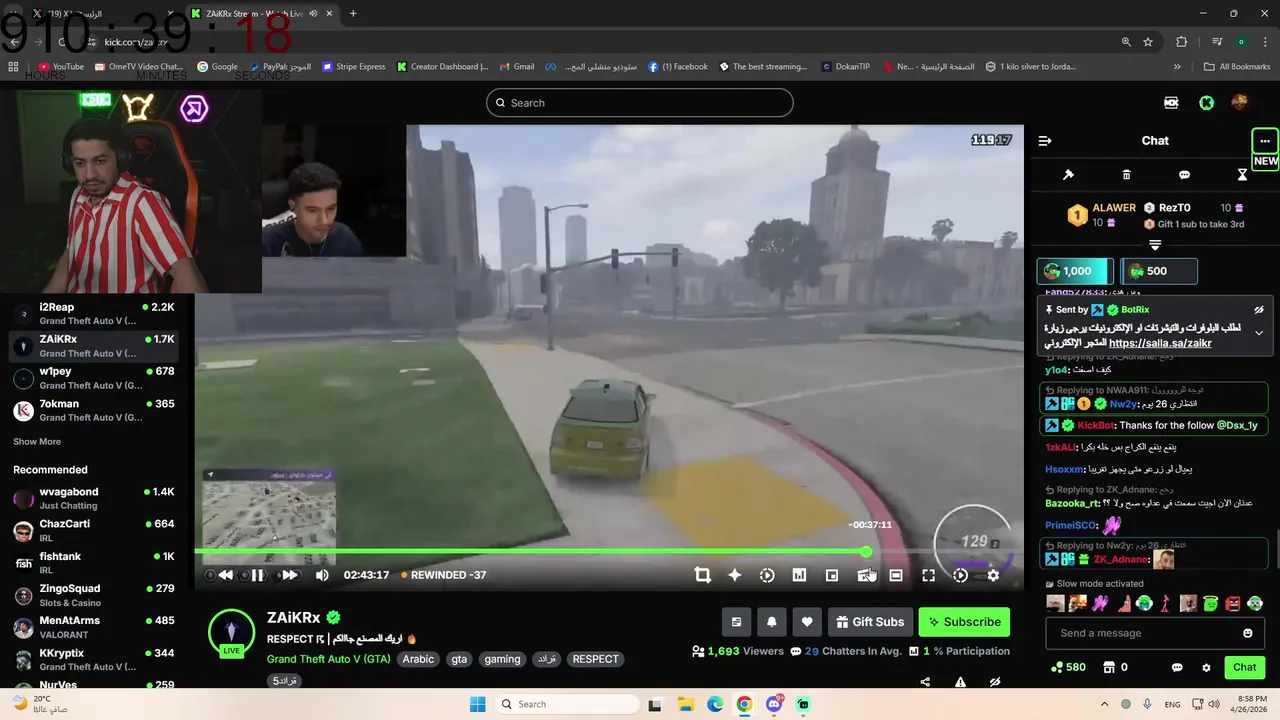The height and width of the screenshot is (720, 1280).
Task: Open YouTube bookmark in bookmarks bar
Action: click(60, 67)
